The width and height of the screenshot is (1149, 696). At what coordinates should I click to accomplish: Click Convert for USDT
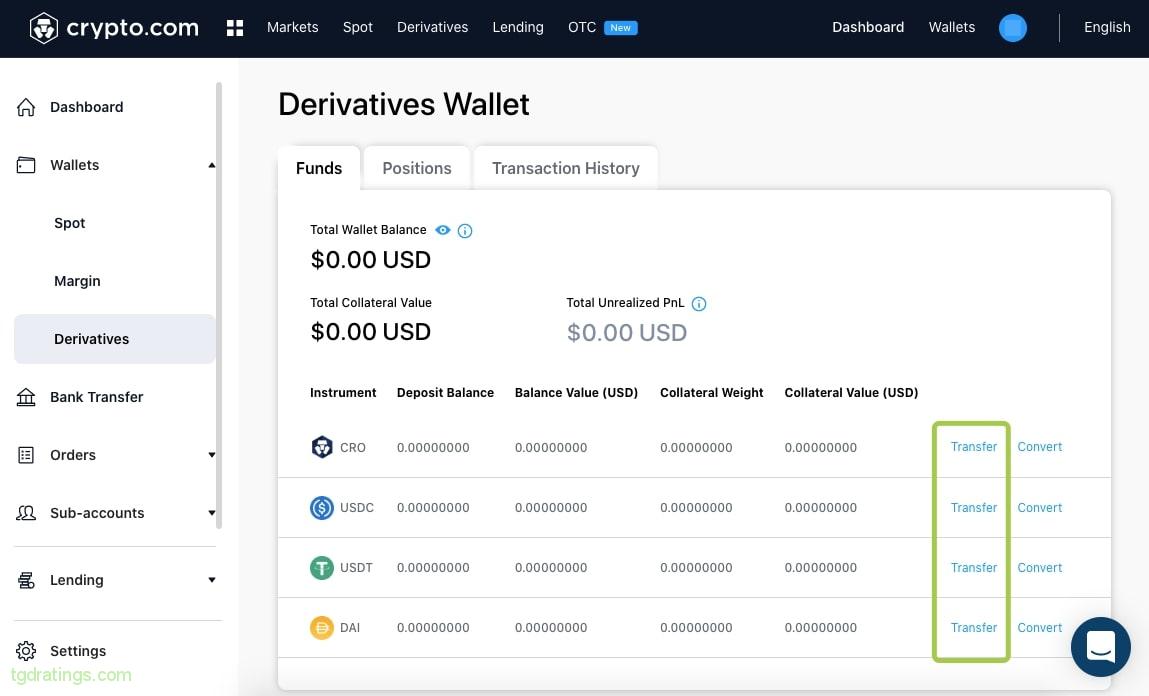tap(1039, 567)
